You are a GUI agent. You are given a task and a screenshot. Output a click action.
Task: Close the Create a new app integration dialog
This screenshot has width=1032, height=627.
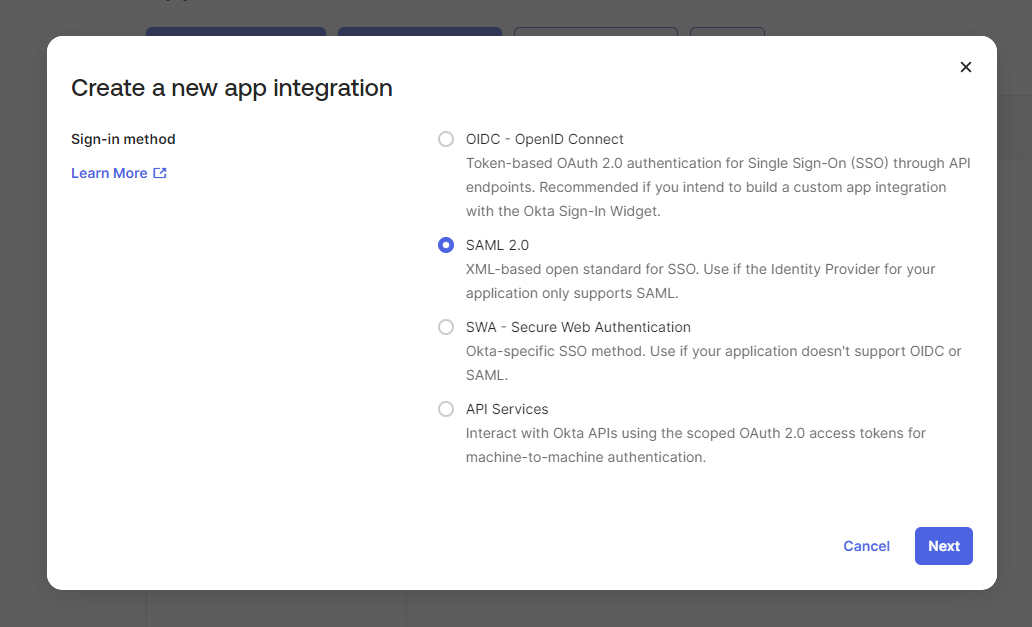point(965,67)
